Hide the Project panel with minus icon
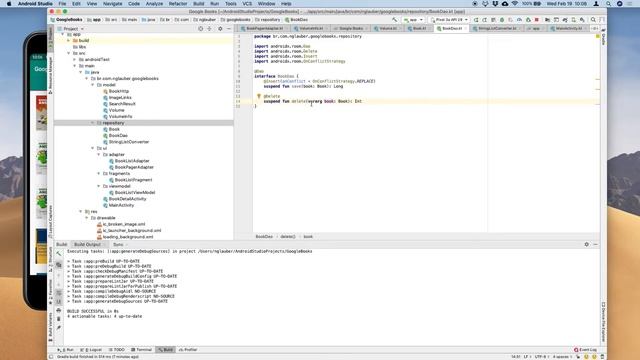Viewport: 640px width, 360px height. tap(229, 29)
